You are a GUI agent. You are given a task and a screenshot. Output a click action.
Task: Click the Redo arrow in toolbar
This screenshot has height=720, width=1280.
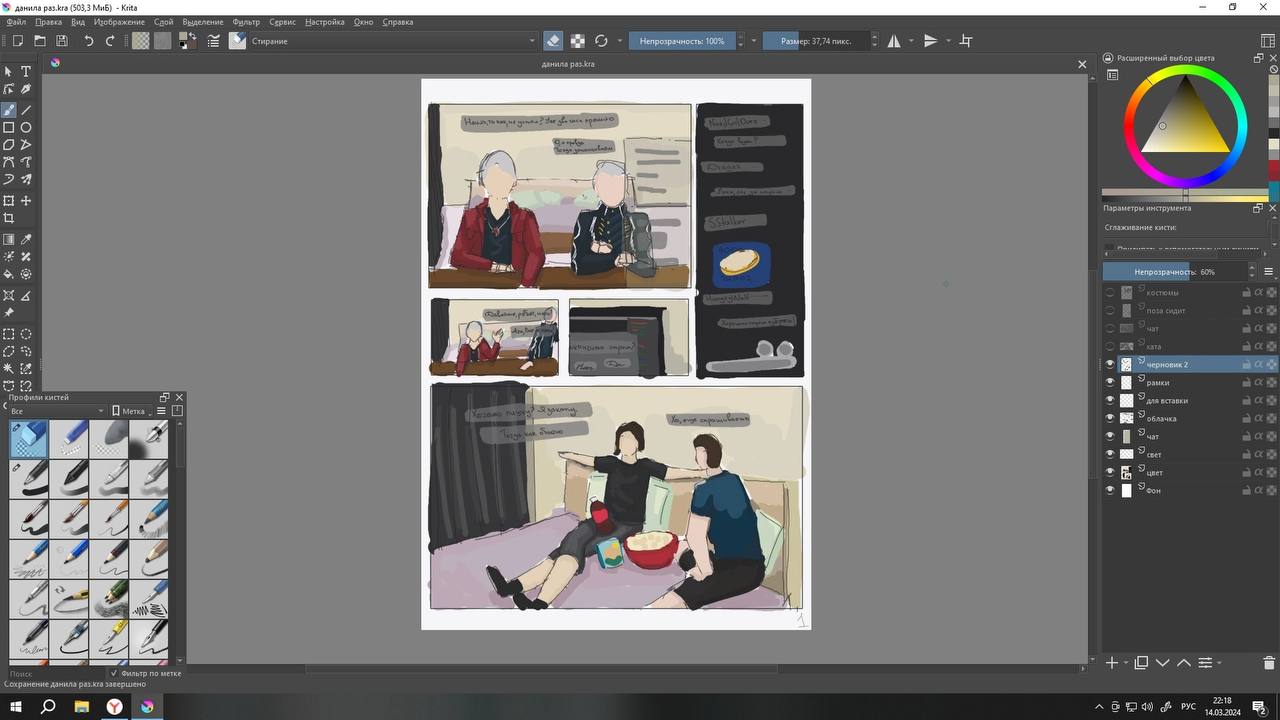[110, 41]
